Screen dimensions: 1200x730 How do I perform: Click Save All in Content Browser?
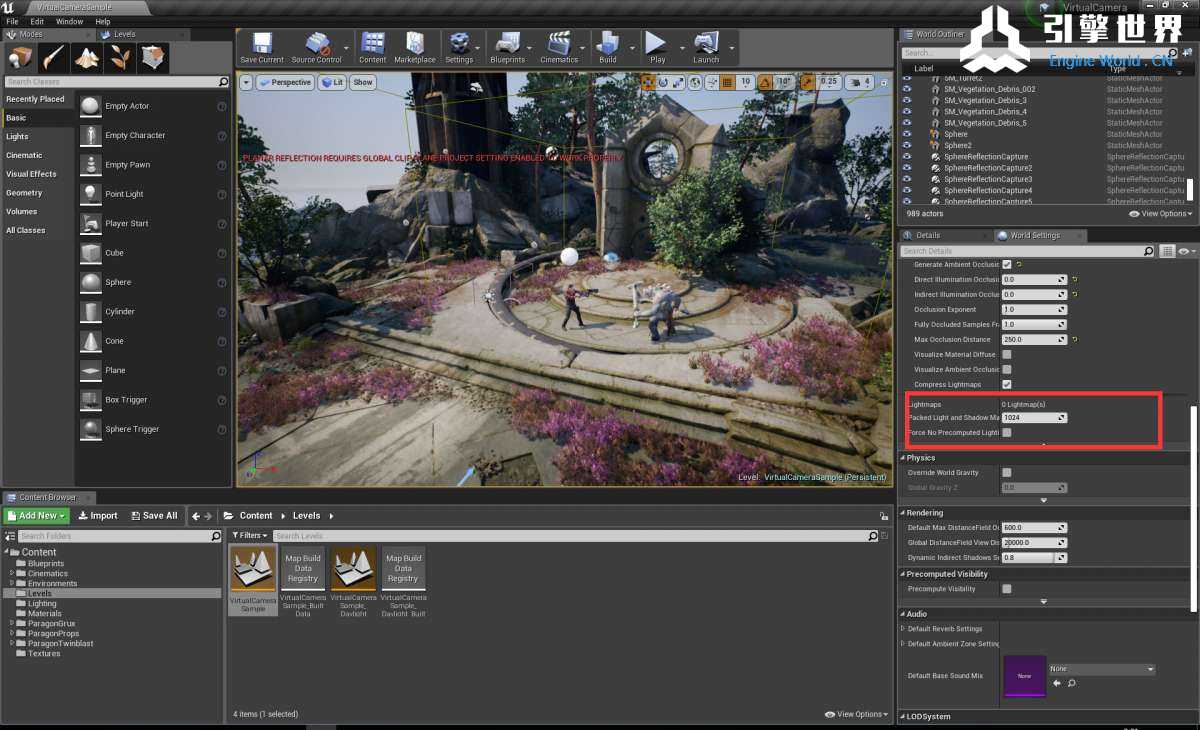click(154, 516)
